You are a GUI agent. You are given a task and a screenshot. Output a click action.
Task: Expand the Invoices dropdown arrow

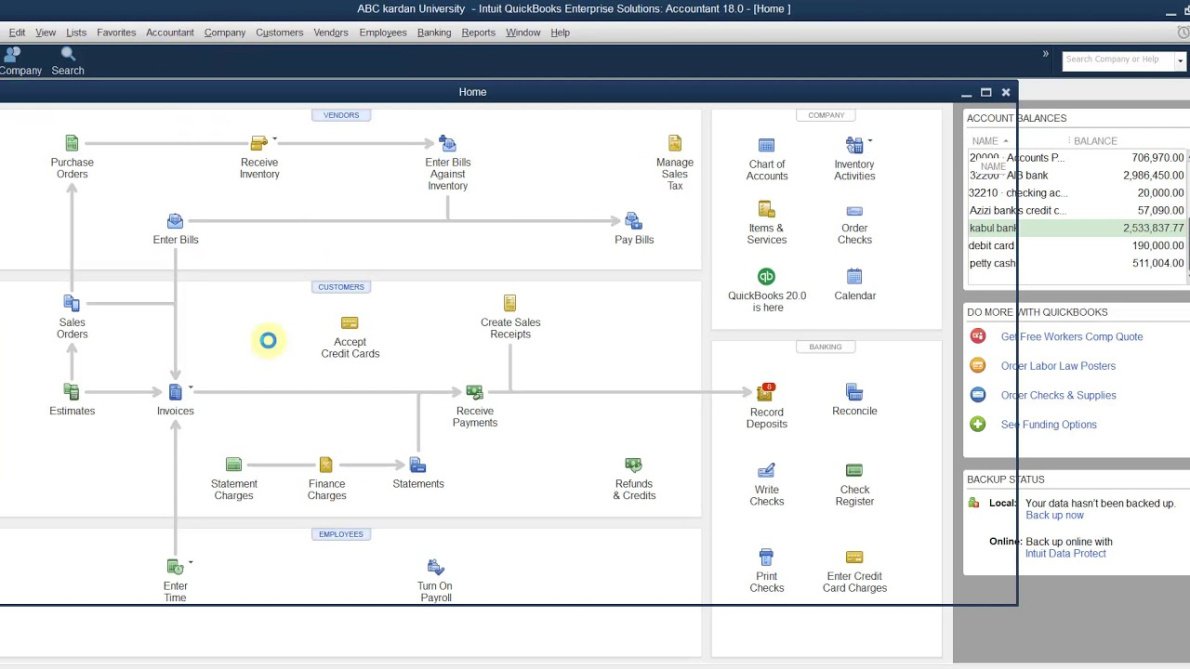click(x=190, y=387)
